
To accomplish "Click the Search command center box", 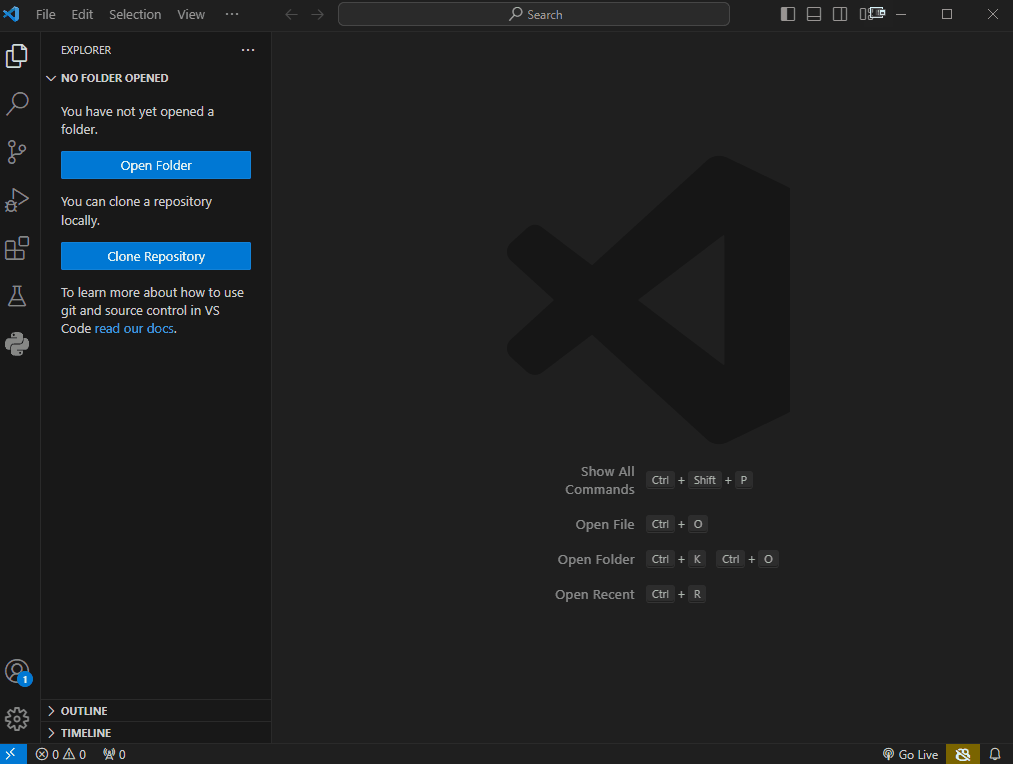I will point(534,14).
